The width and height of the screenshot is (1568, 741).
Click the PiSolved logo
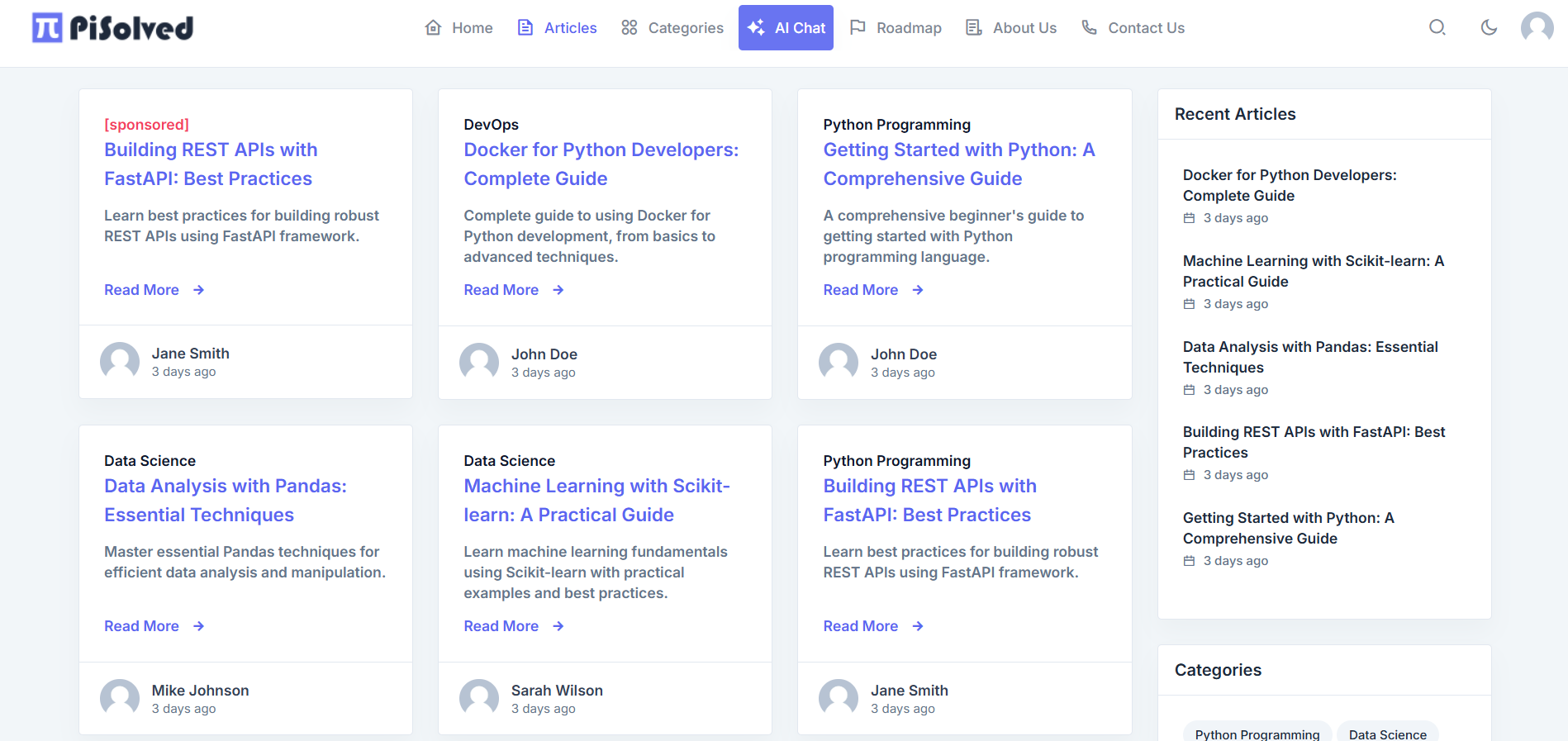(112, 28)
